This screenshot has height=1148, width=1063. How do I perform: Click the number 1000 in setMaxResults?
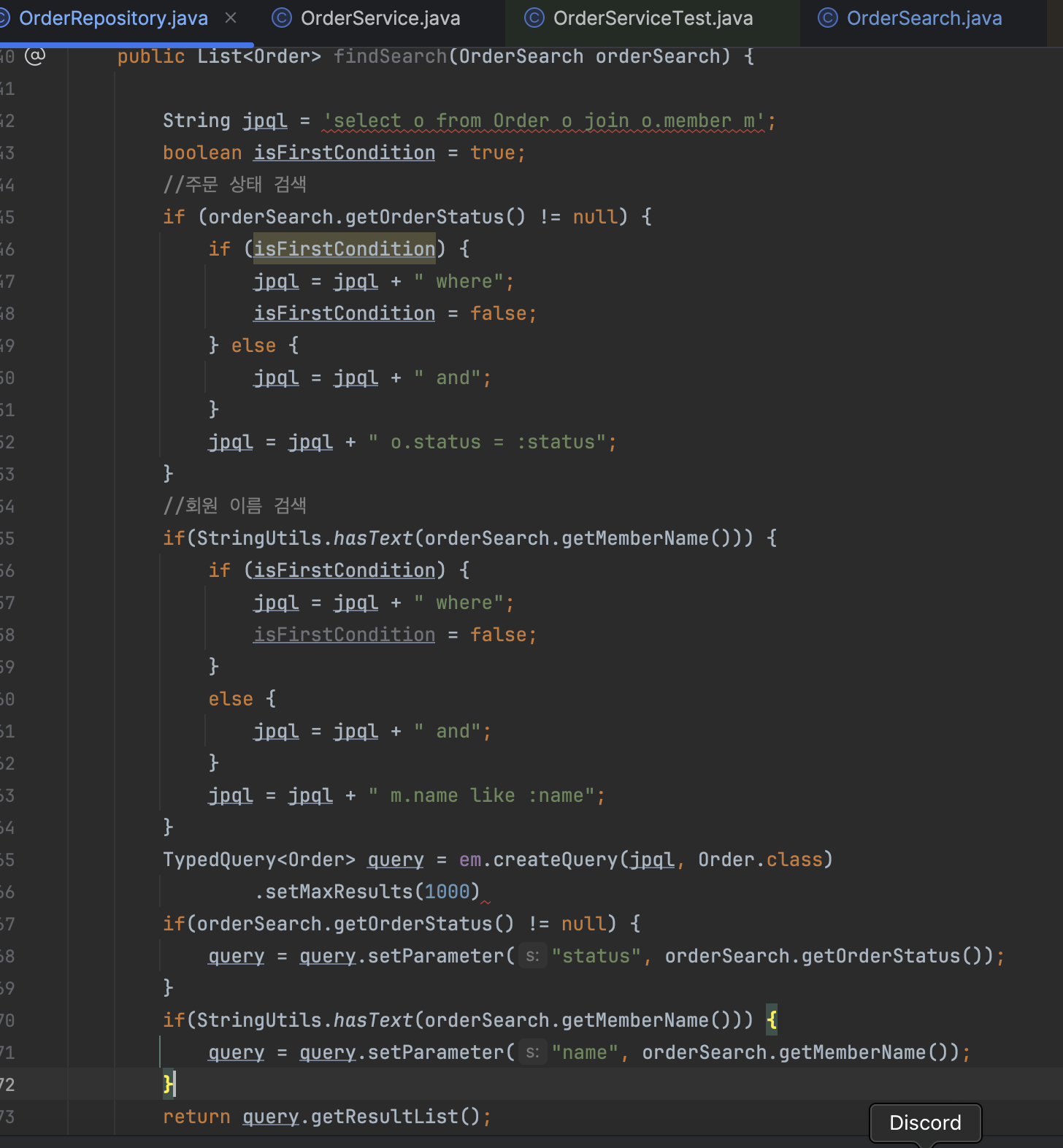(447, 892)
